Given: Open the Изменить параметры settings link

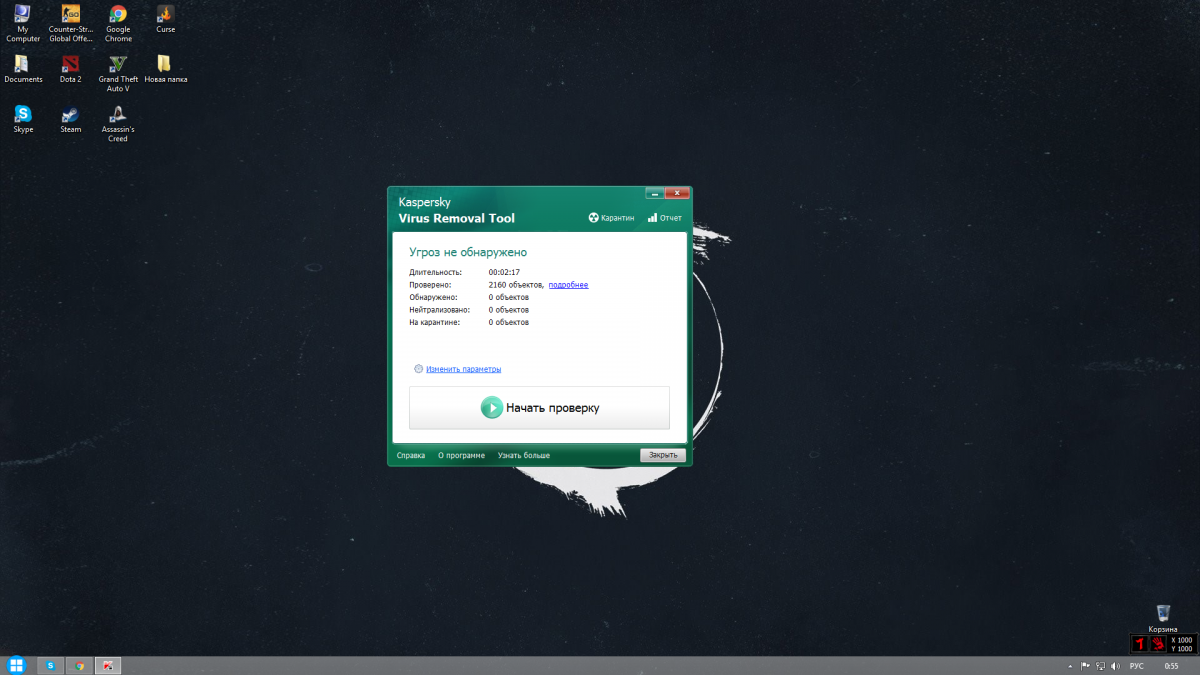Looking at the screenshot, I should [463, 369].
